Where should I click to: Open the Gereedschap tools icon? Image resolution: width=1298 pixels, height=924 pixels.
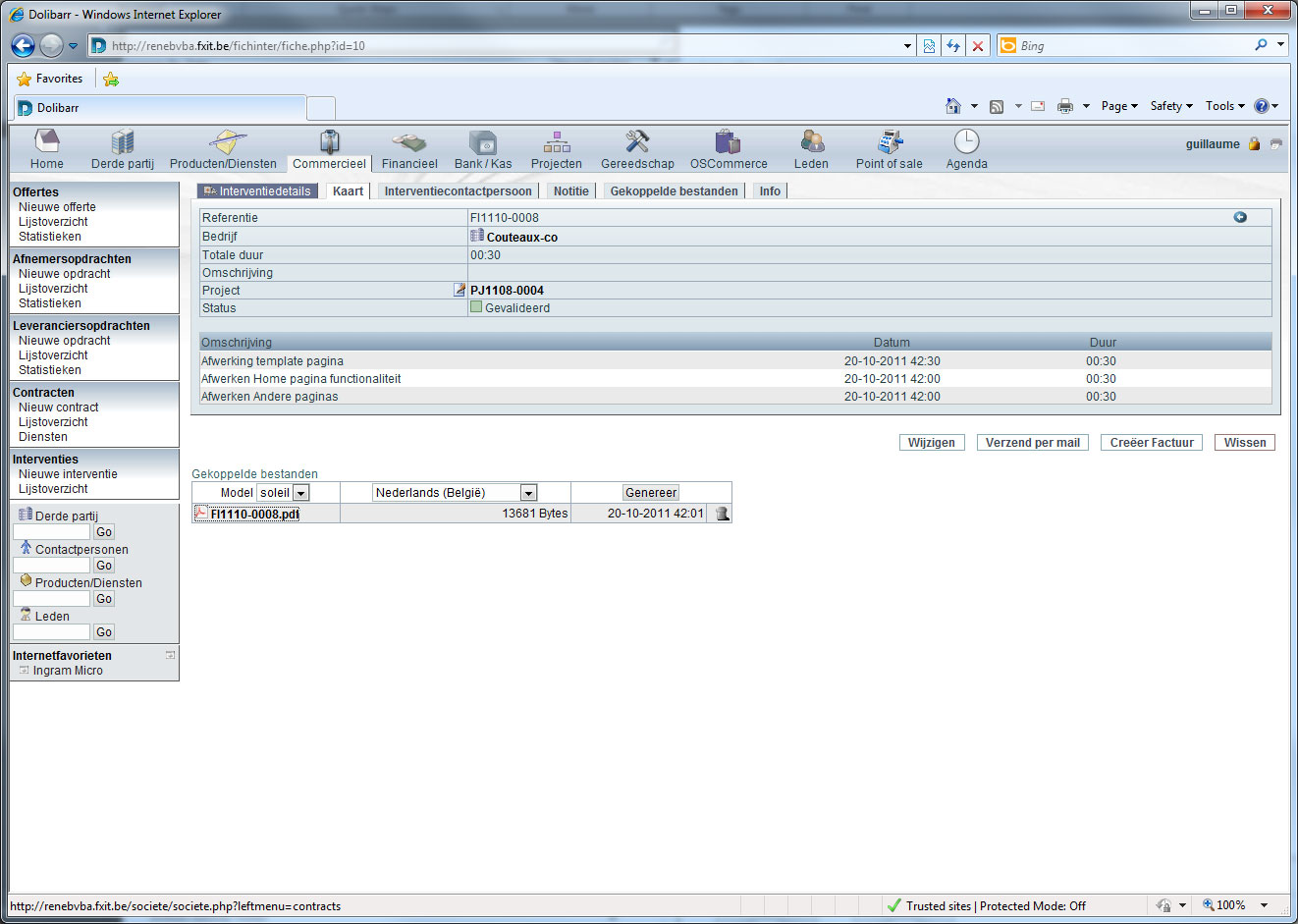637,142
